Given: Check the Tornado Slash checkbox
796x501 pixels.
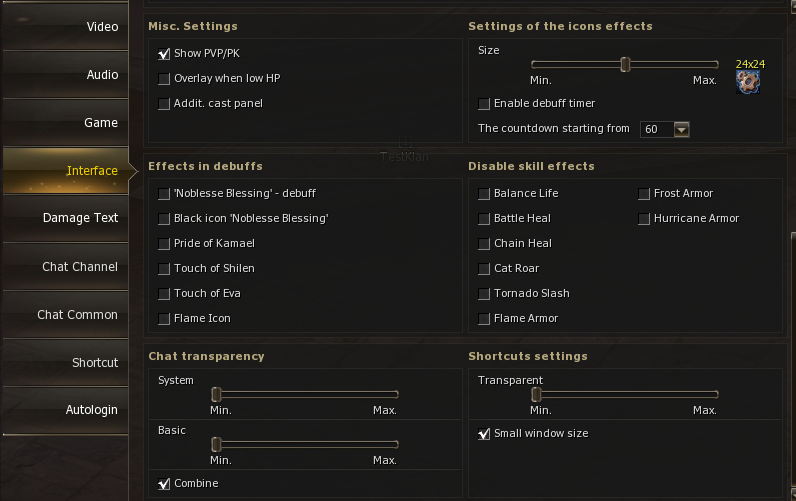Looking at the screenshot, I should point(484,294).
